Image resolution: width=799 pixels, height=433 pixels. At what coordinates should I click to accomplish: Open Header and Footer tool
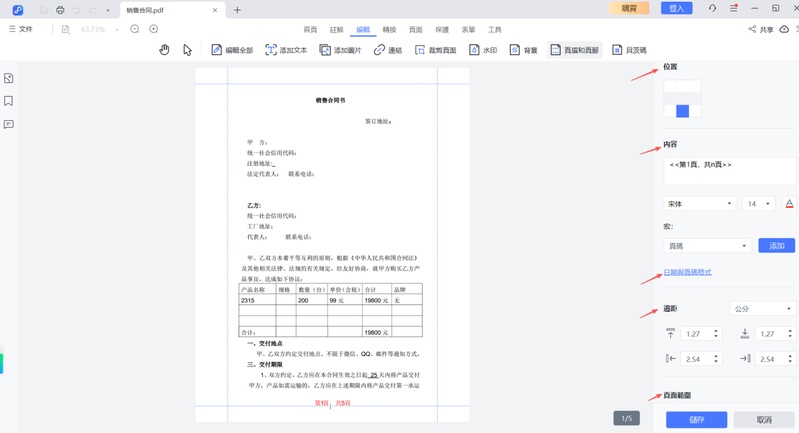pyautogui.click(x=575, y=50)
